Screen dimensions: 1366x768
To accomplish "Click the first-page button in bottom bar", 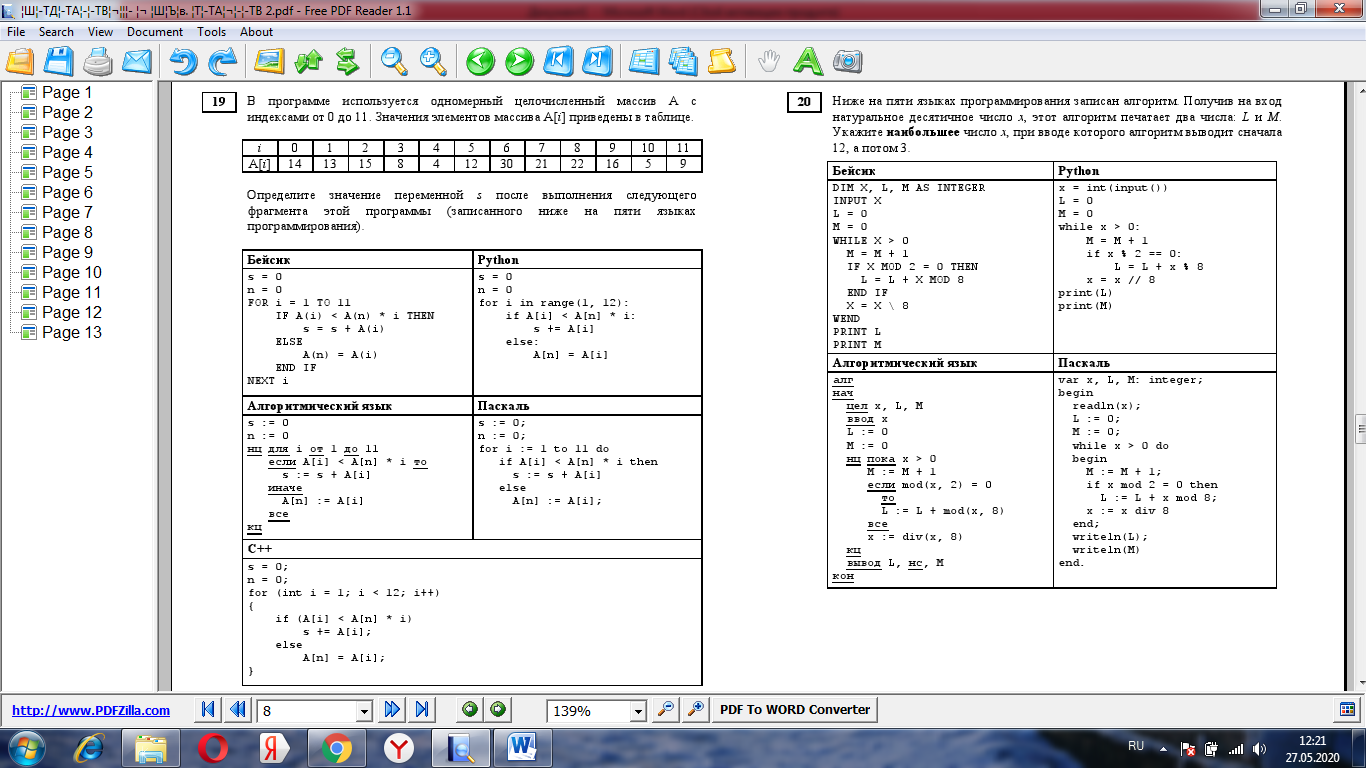I will pos(208,710).
